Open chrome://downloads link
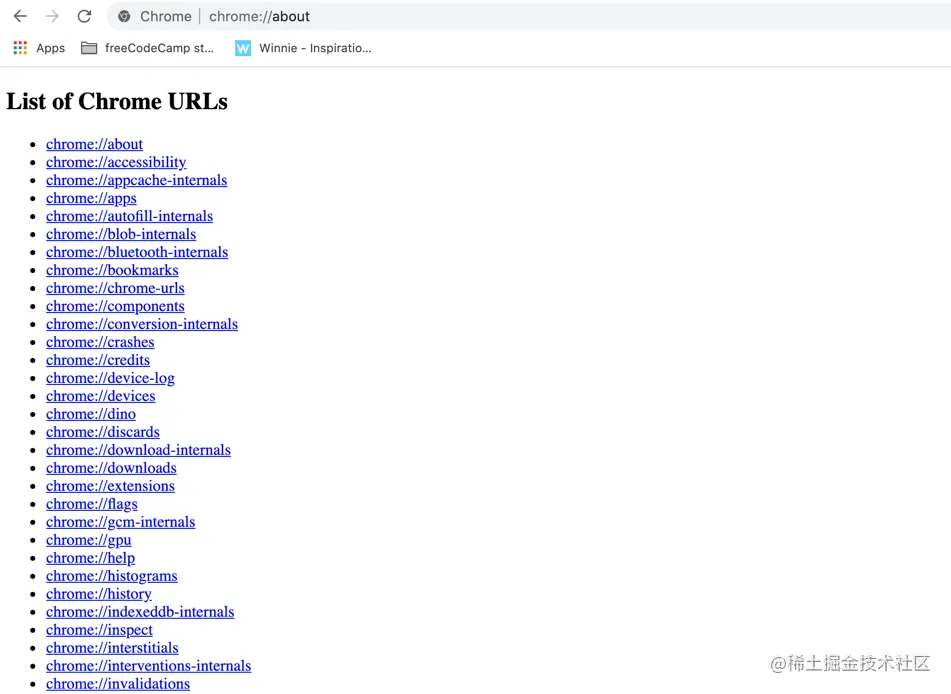 pos(111,468)
